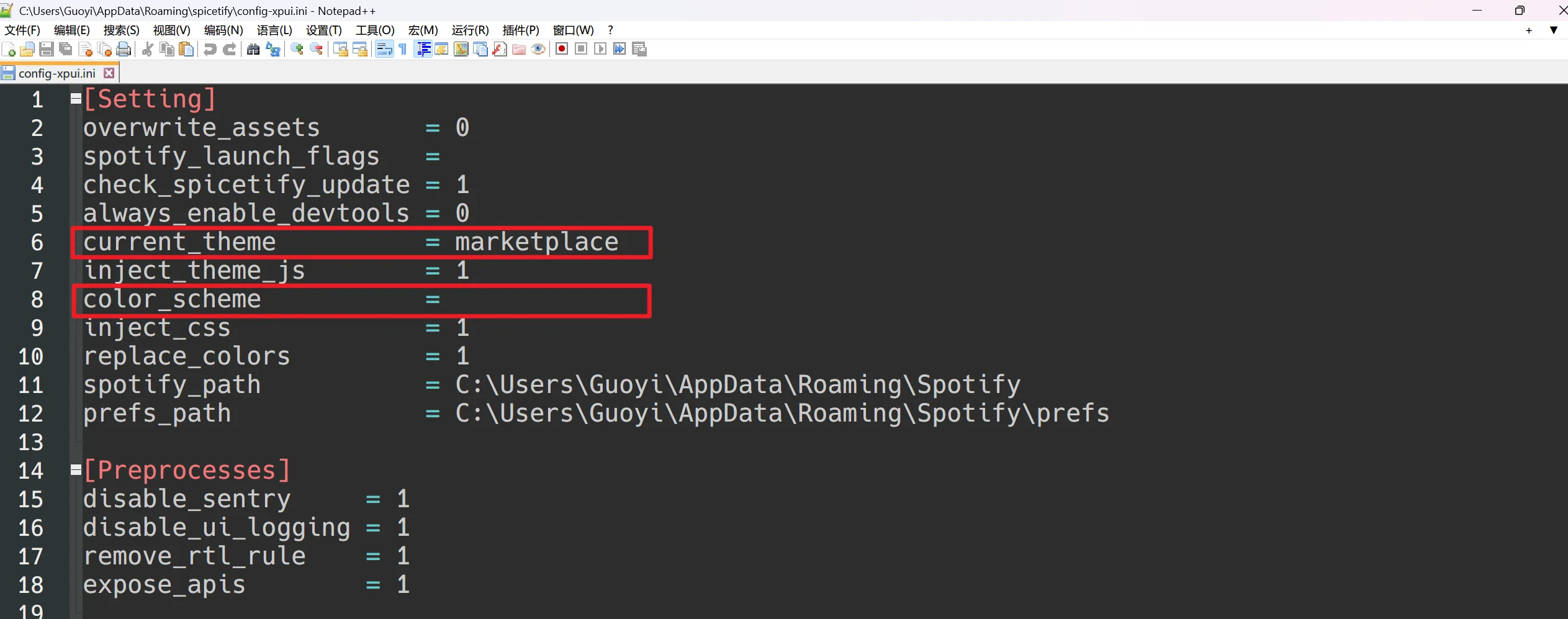
Task: Show the Document Map panel
Action: [461, 49]
